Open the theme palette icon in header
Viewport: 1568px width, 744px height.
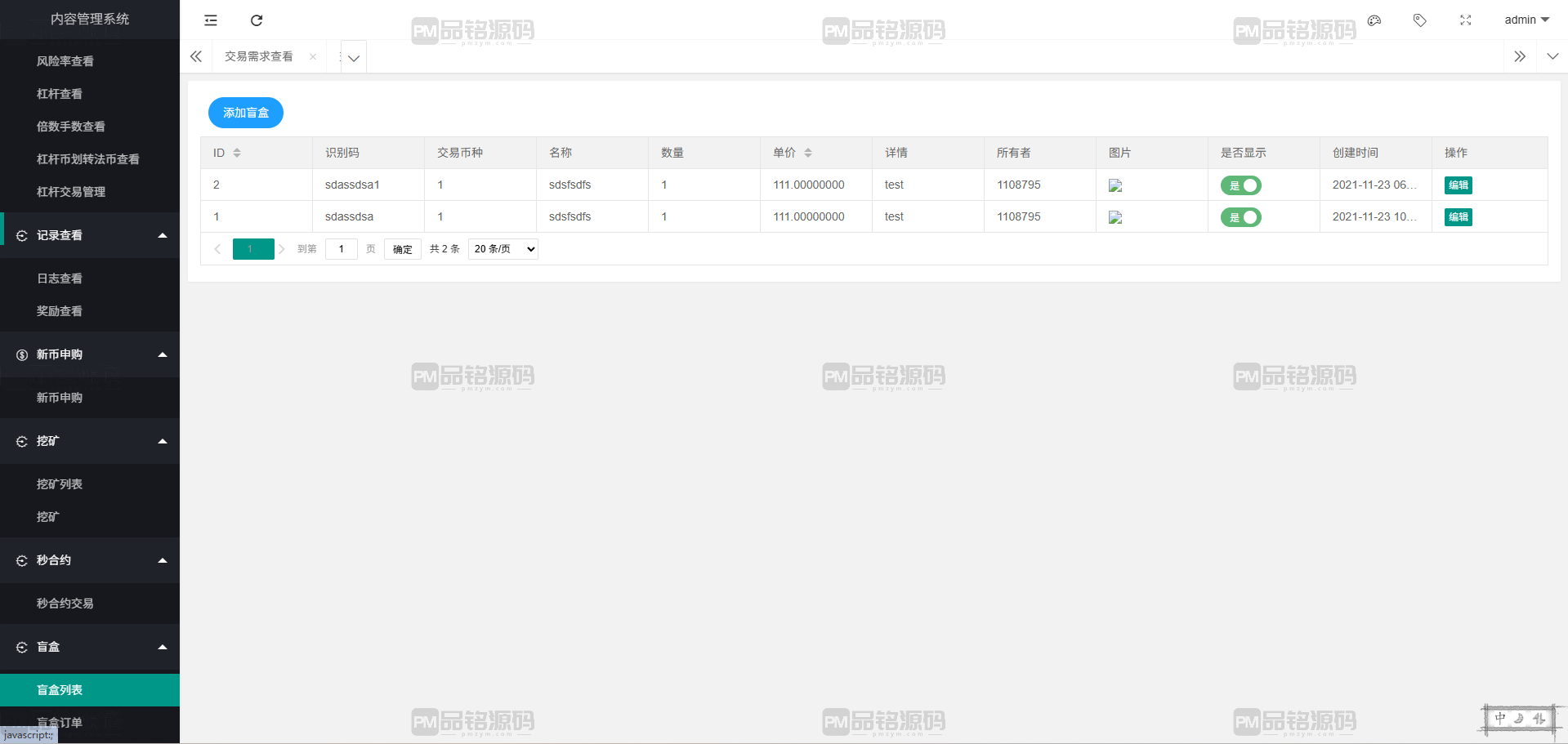click(x=1374, y=20)
